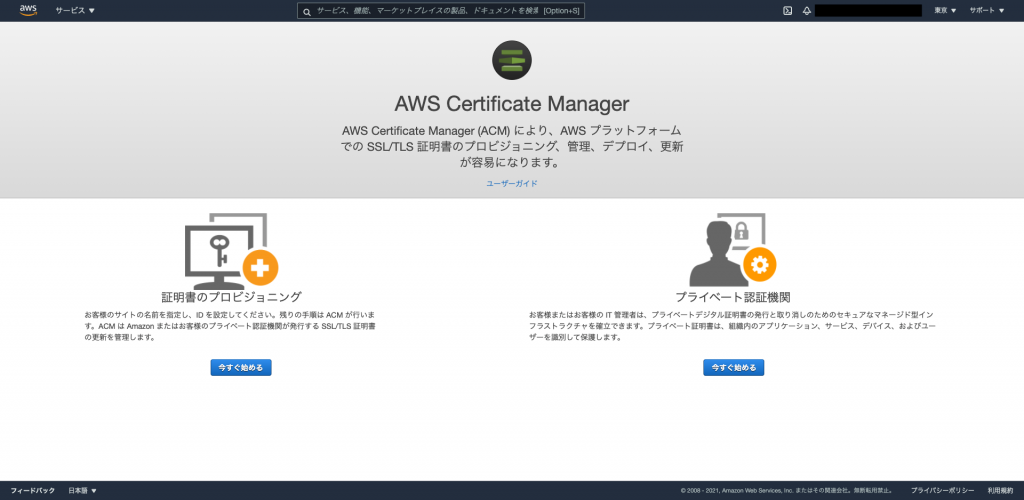Focus the service search field
The height and width of the screenshot is (500, 1024).
point(441,10)
